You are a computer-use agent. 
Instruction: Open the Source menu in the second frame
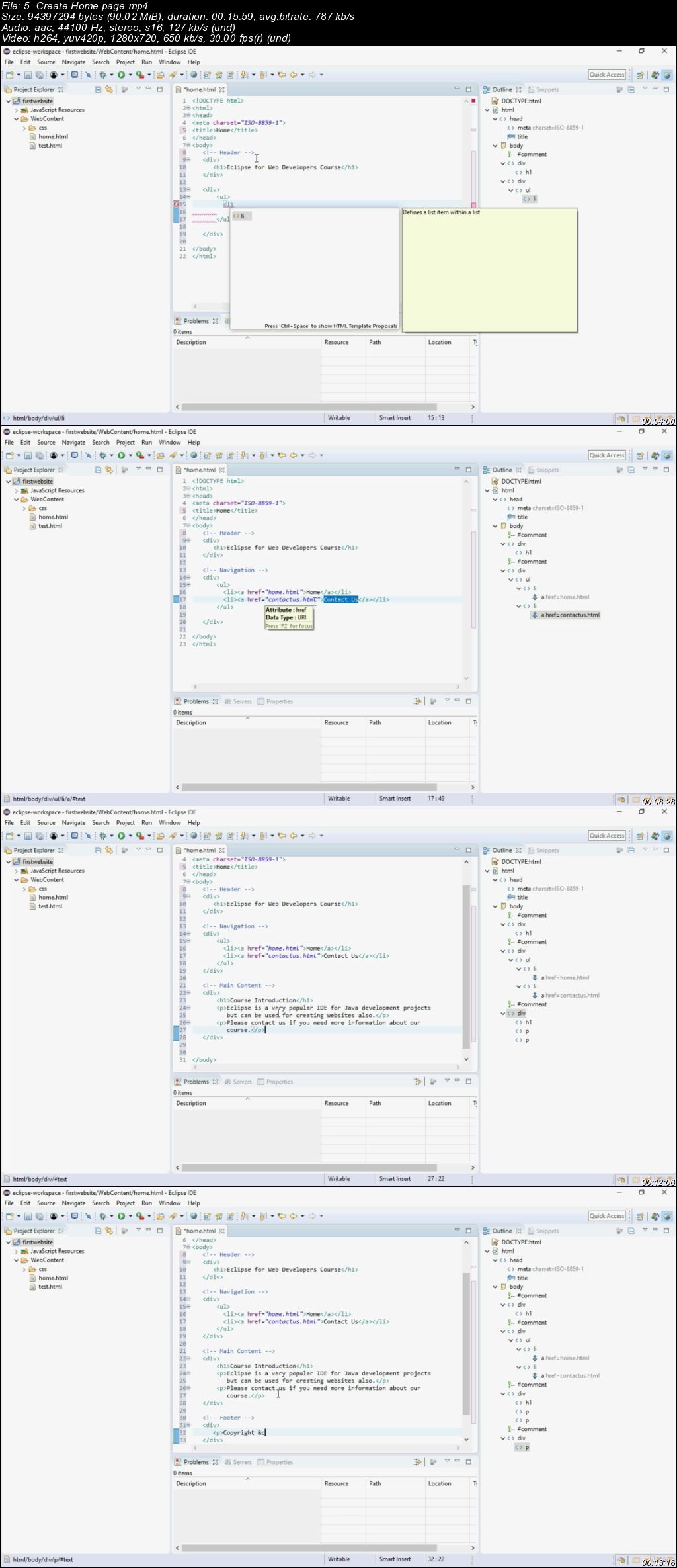[46, 443]
